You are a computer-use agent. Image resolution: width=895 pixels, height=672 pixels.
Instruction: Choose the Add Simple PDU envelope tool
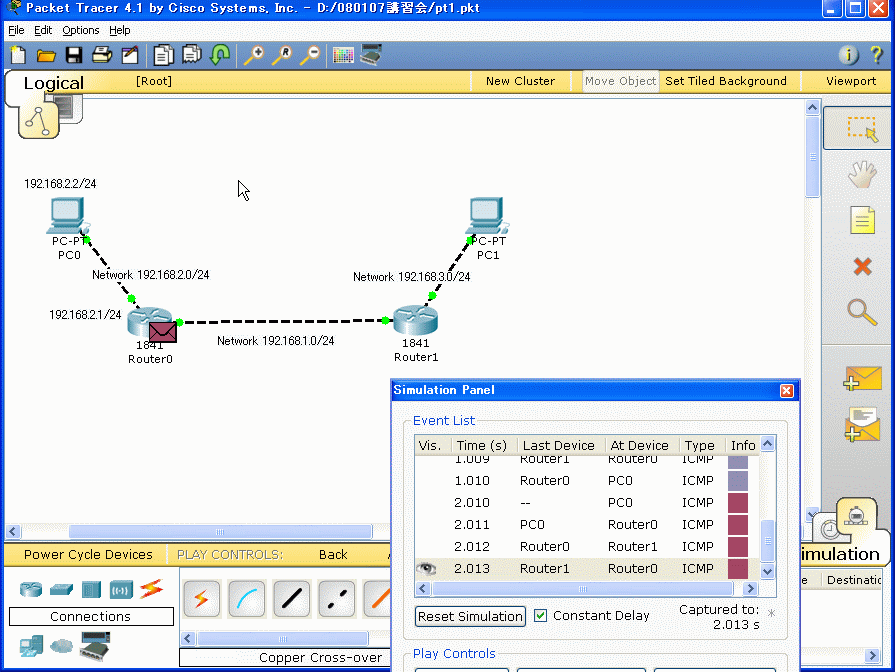click(862, 379)
